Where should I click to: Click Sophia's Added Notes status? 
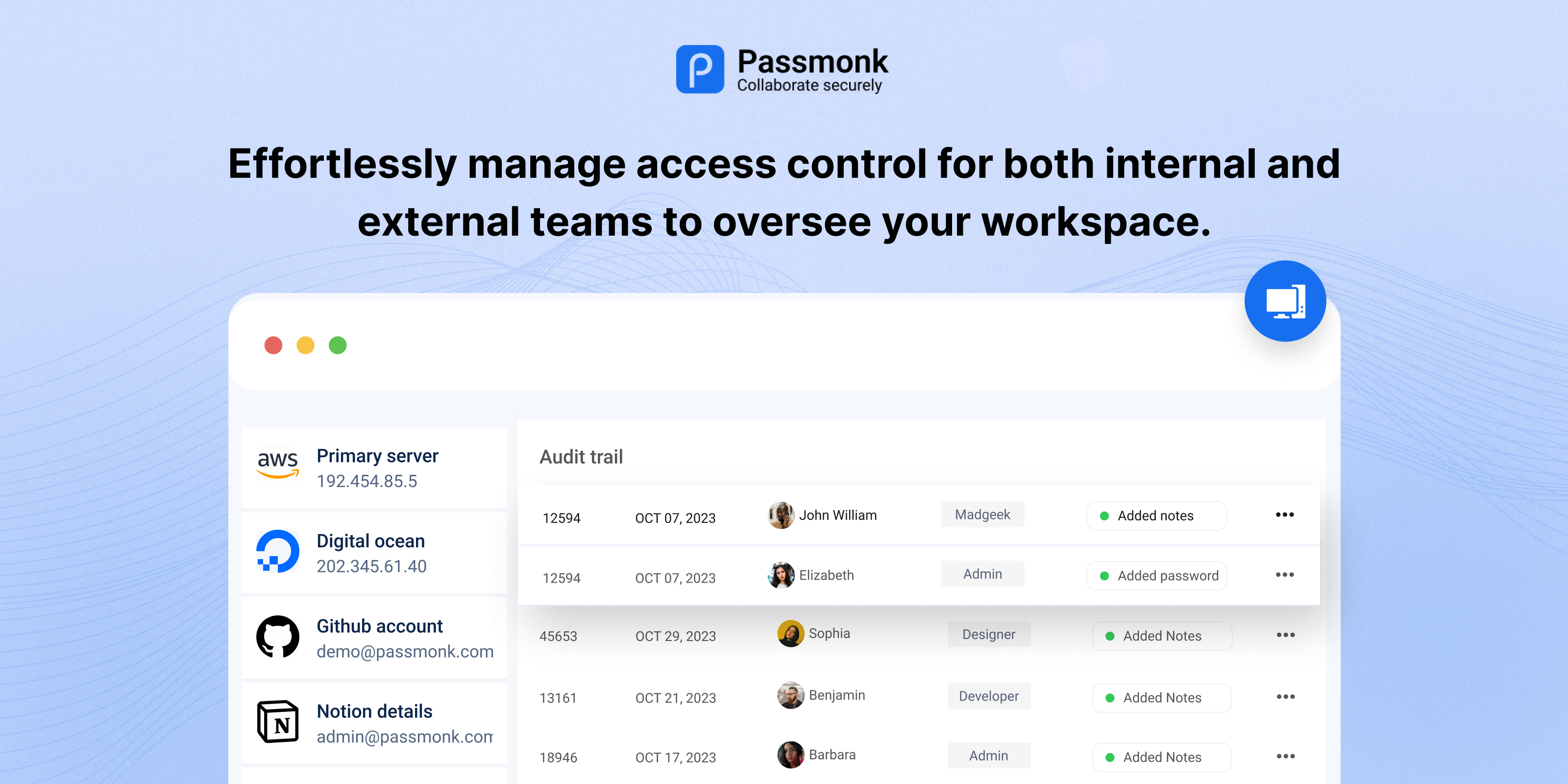pos(1161,636)
